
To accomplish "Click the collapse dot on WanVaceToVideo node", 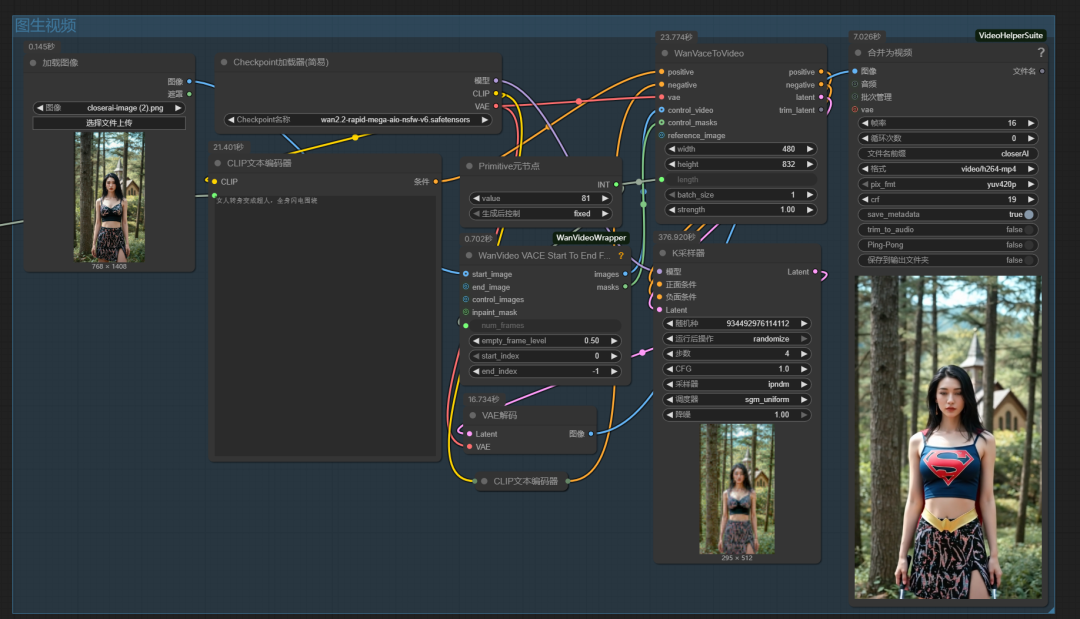I will coord(663,53).
